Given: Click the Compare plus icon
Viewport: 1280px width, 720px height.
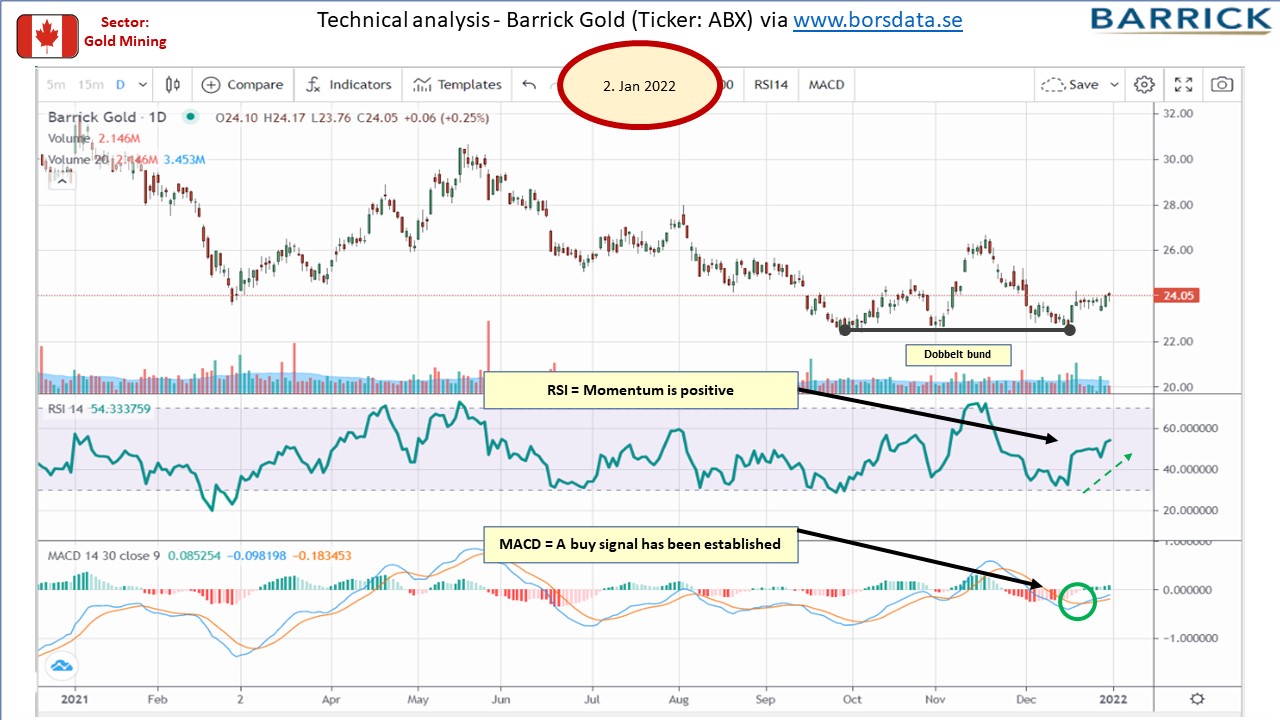Looking at the screenshot, I should coord(211,85).
